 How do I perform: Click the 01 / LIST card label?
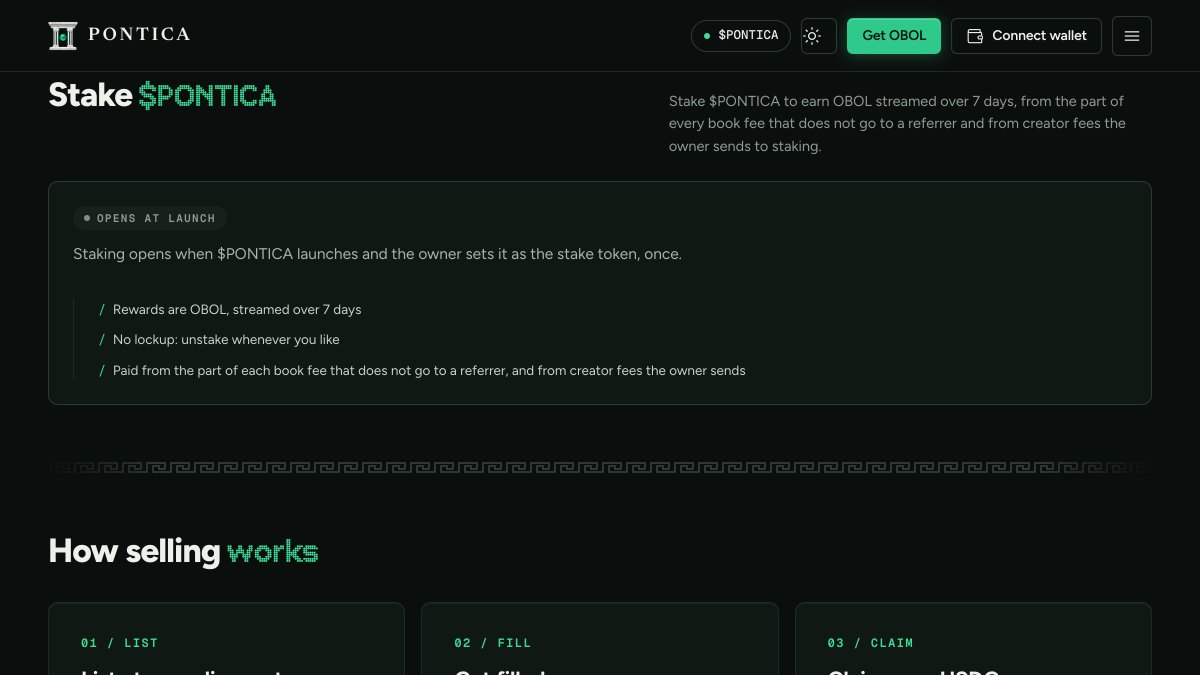click(119, 643)
